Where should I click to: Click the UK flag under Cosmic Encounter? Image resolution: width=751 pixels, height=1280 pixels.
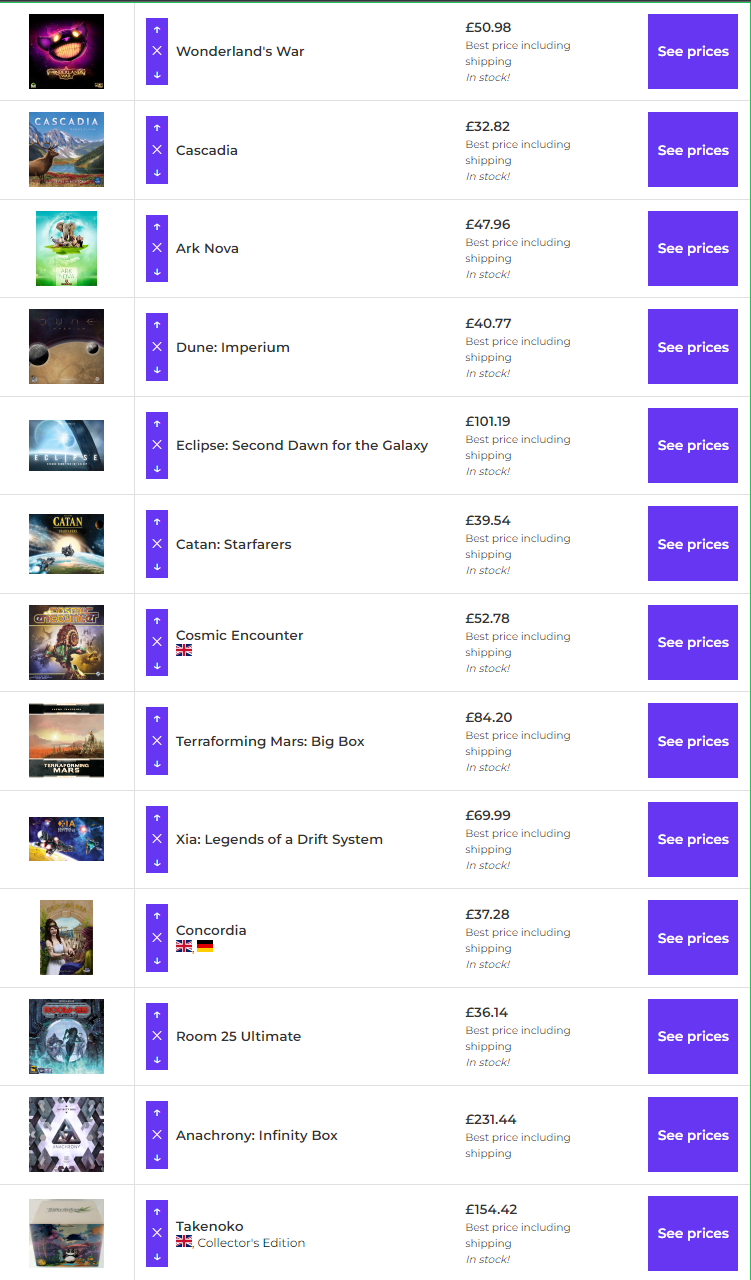(184, 650)
